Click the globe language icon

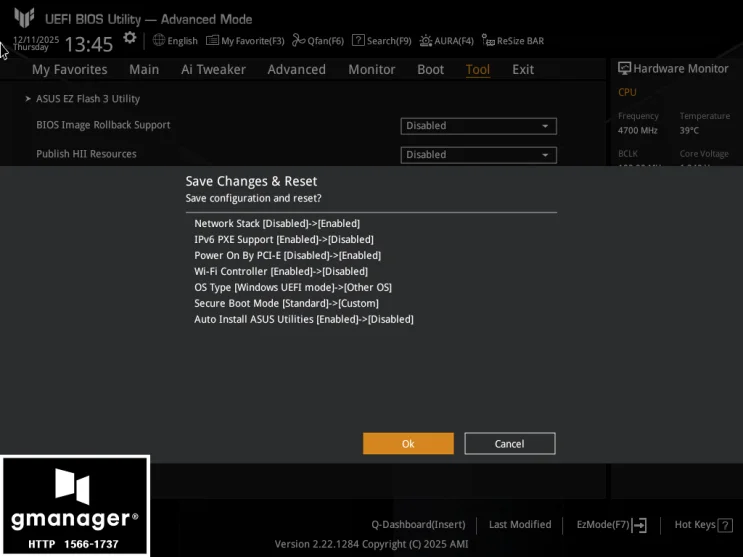pyautogui.click(x=159, y=40)
